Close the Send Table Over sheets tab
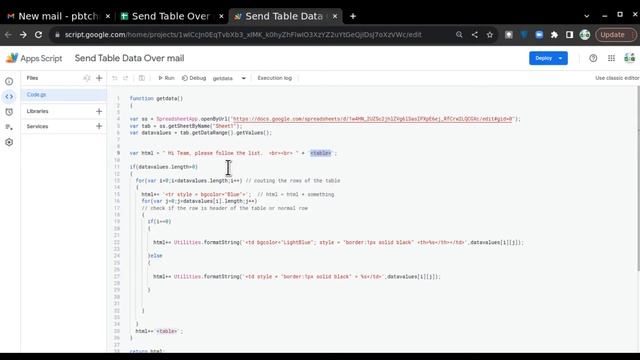This screenshot has height=360, width=640. (x=221, y=16)
